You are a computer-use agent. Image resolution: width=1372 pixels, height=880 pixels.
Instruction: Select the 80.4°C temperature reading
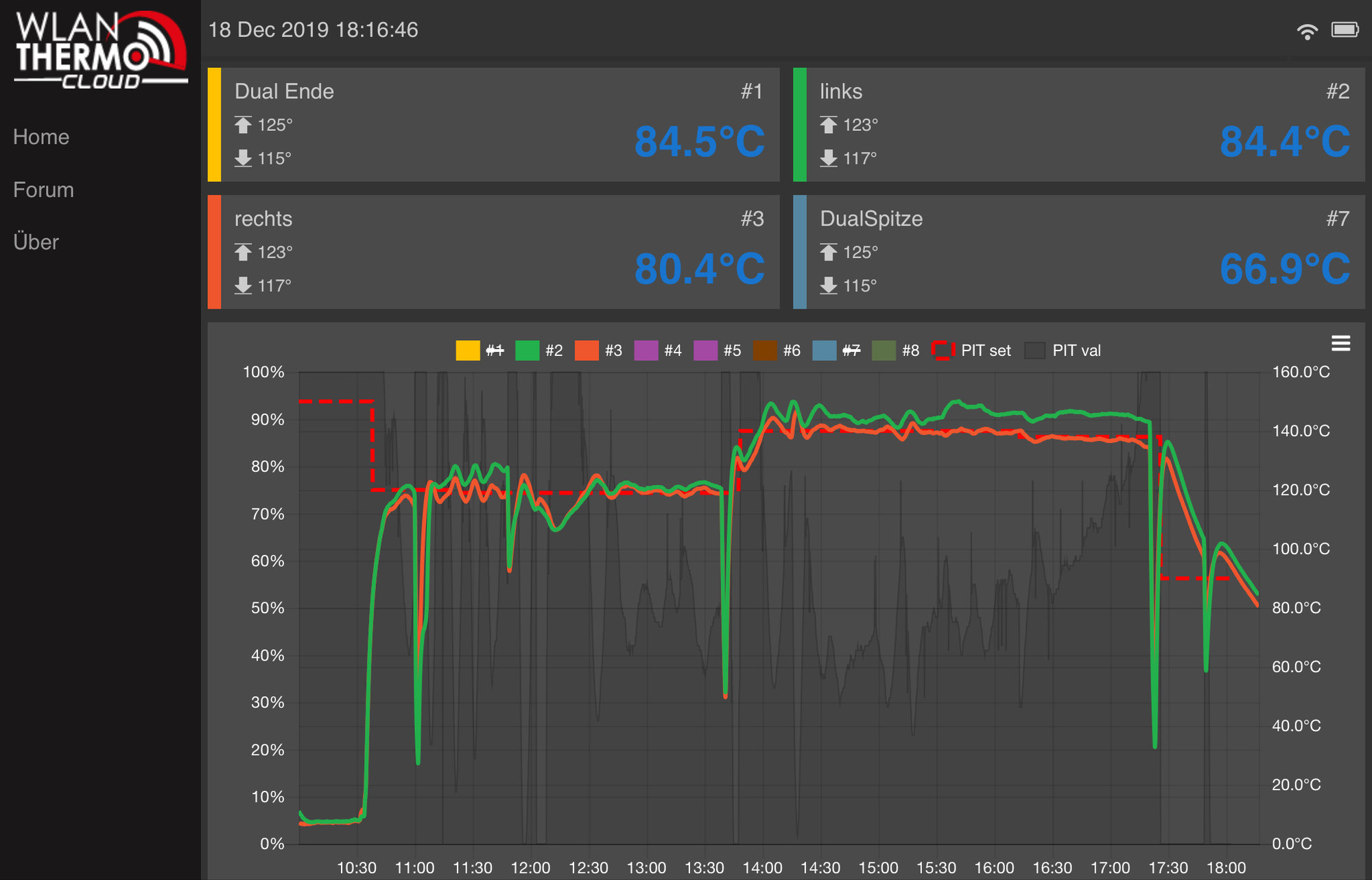point(699,269)
